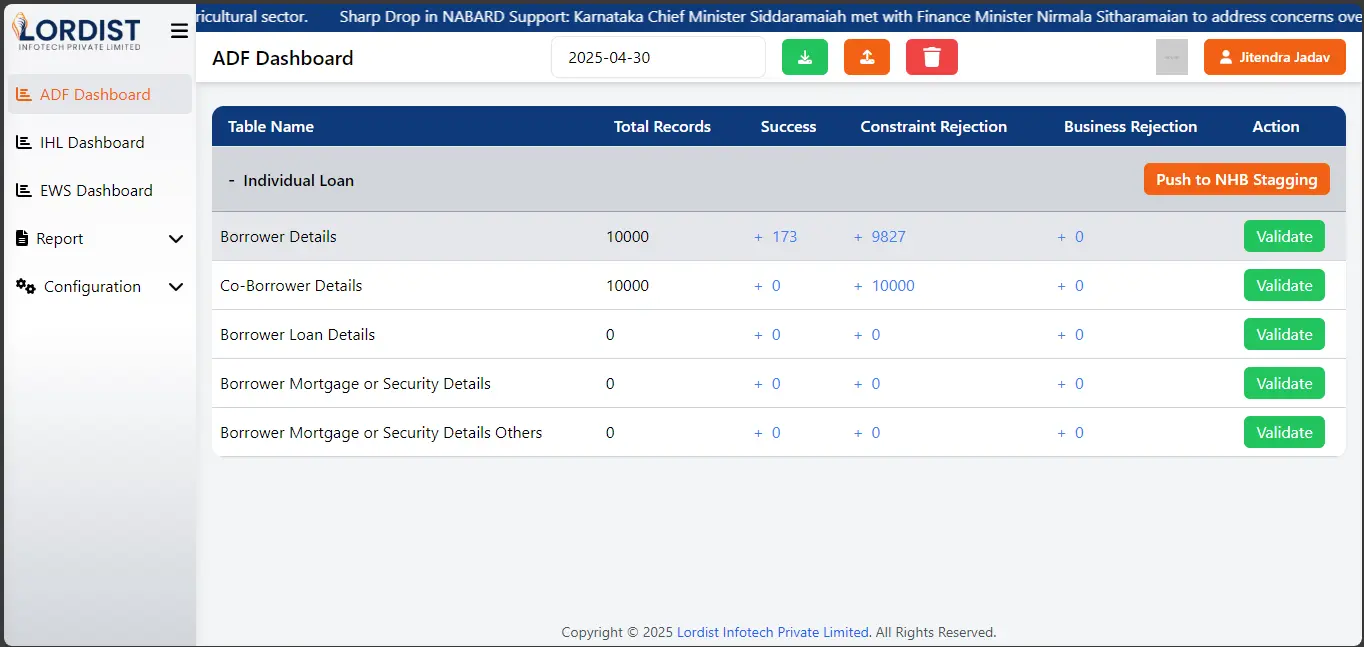Open the hamburger menu icon

[x=179, y=30]
